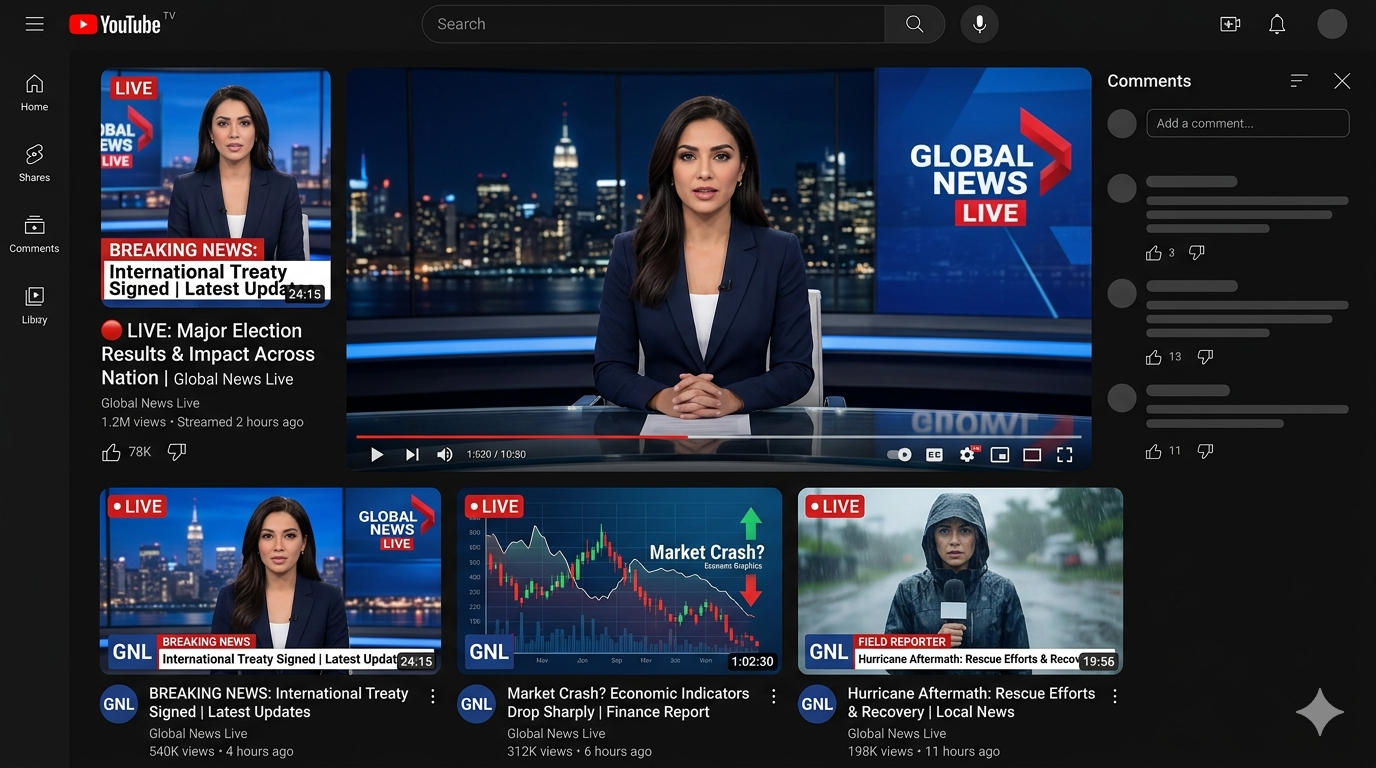Open the top-left Breaking News thumbnail
Screen dimensions: 1376x768
point(216,187)
